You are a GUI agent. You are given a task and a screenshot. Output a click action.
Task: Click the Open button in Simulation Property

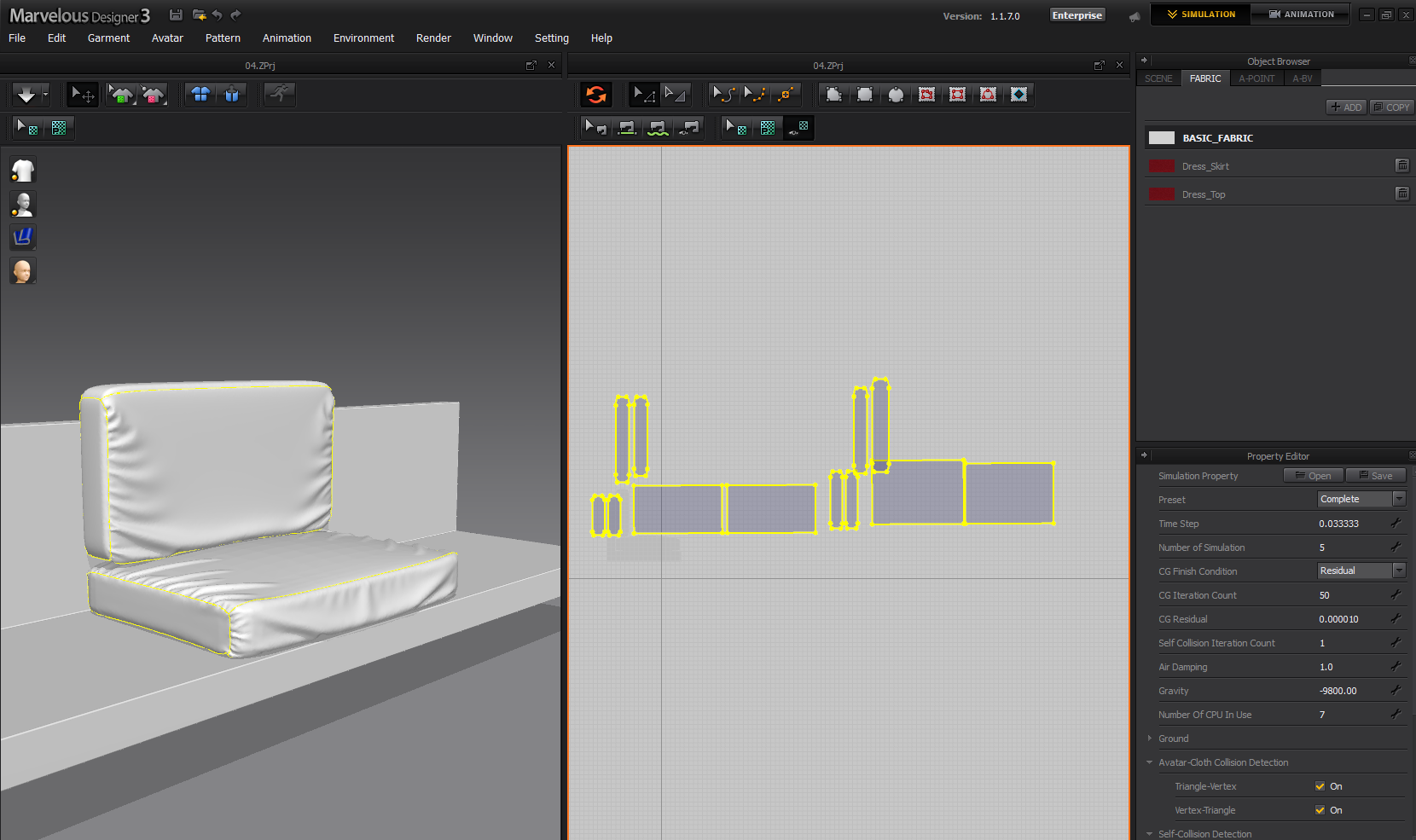coord(1314,476)
